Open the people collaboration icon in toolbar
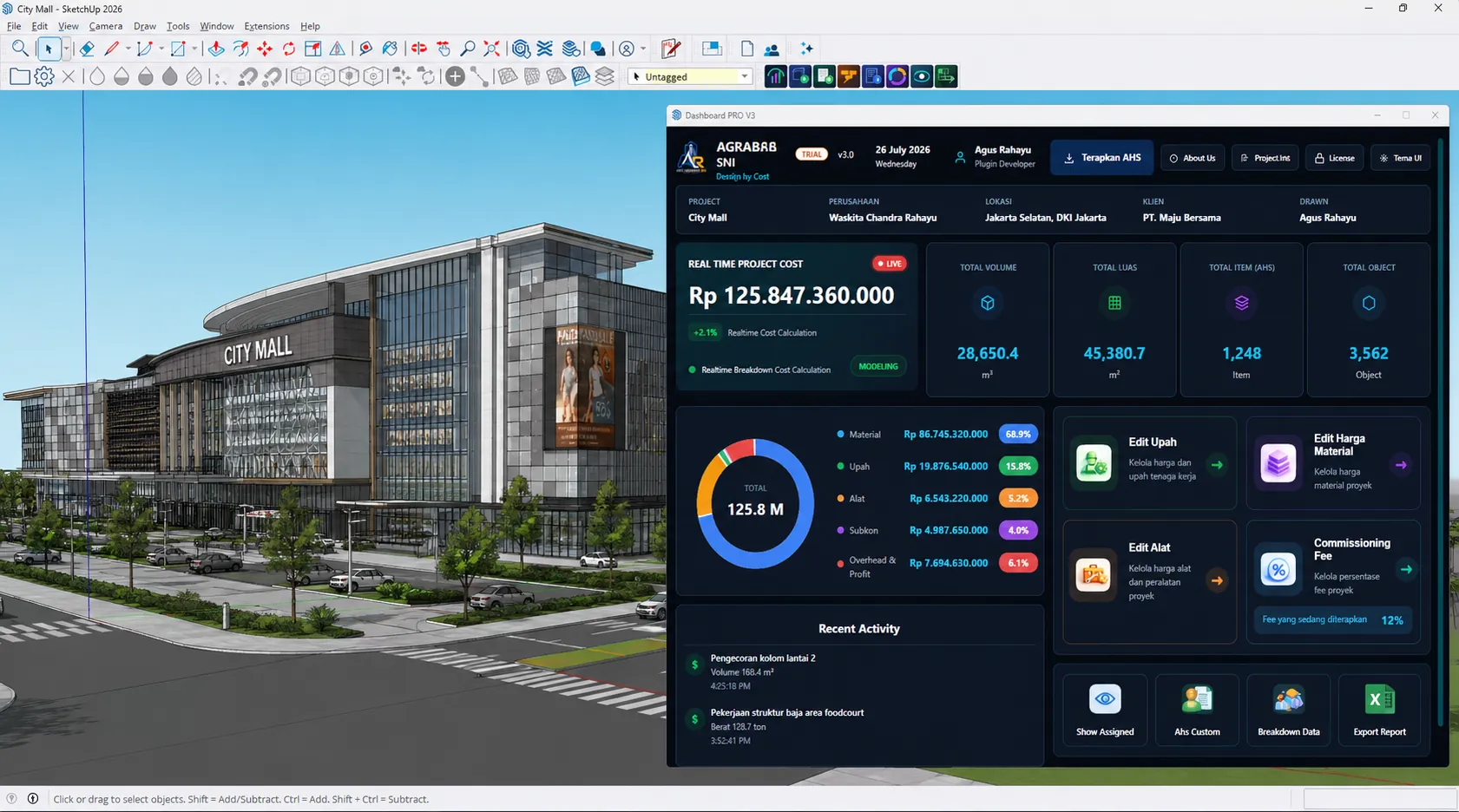Screen dimensions: 1459x812 pos(772,49)
